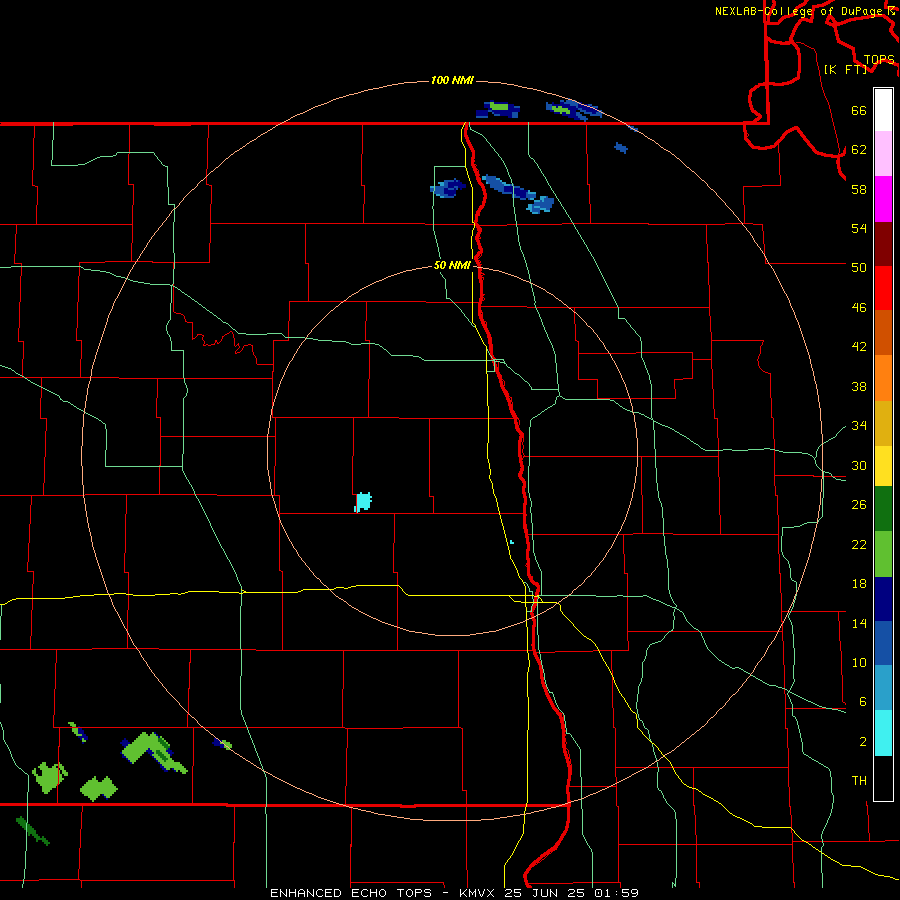Click the 18 scale value
The image size is (900, 900).
859,584
